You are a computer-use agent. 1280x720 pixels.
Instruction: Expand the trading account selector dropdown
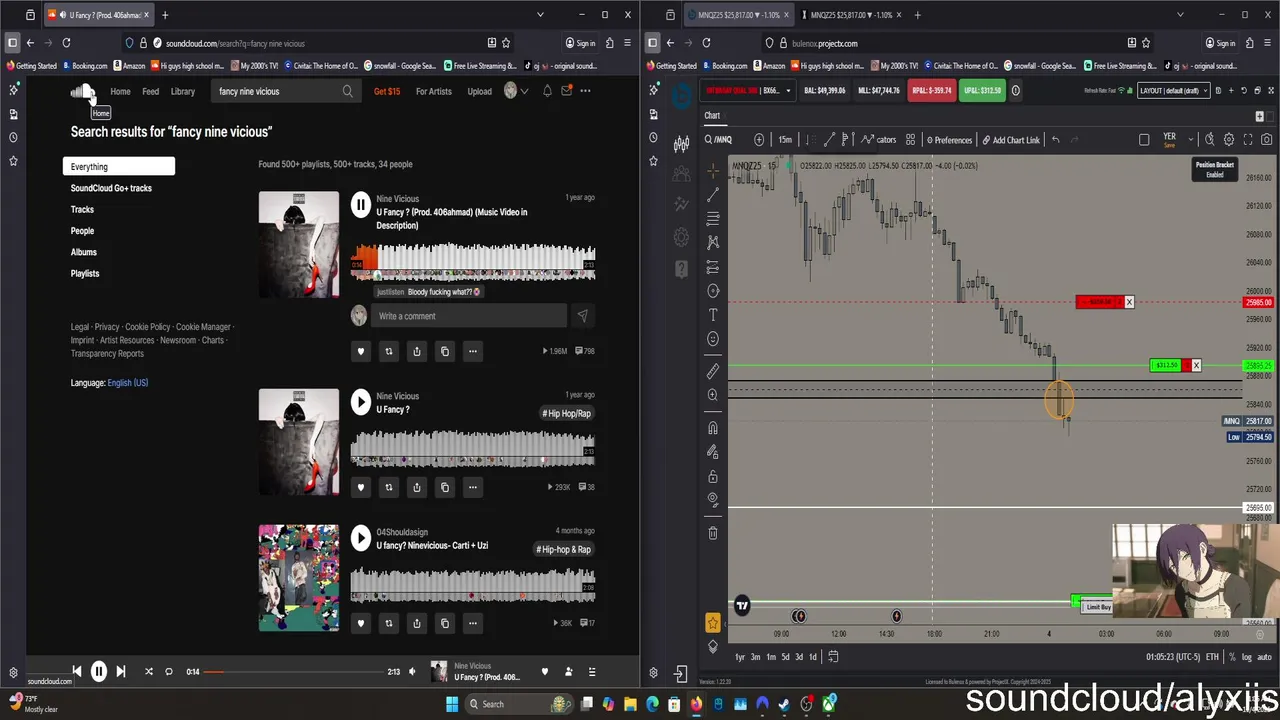pyautogui.click(x=747, y=91)
